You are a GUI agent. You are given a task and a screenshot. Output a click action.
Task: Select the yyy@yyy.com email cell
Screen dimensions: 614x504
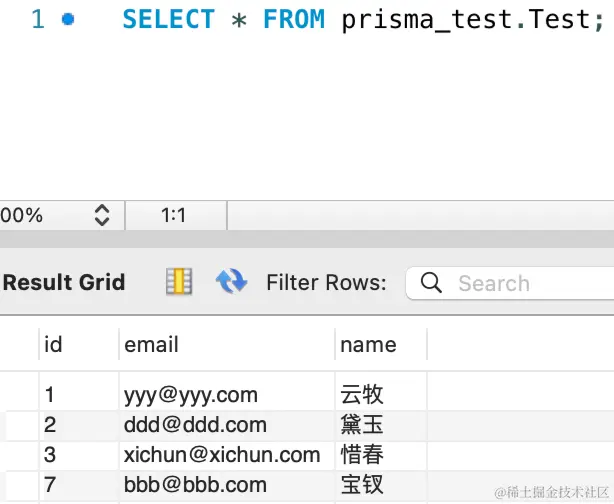(x=227, y=394)
